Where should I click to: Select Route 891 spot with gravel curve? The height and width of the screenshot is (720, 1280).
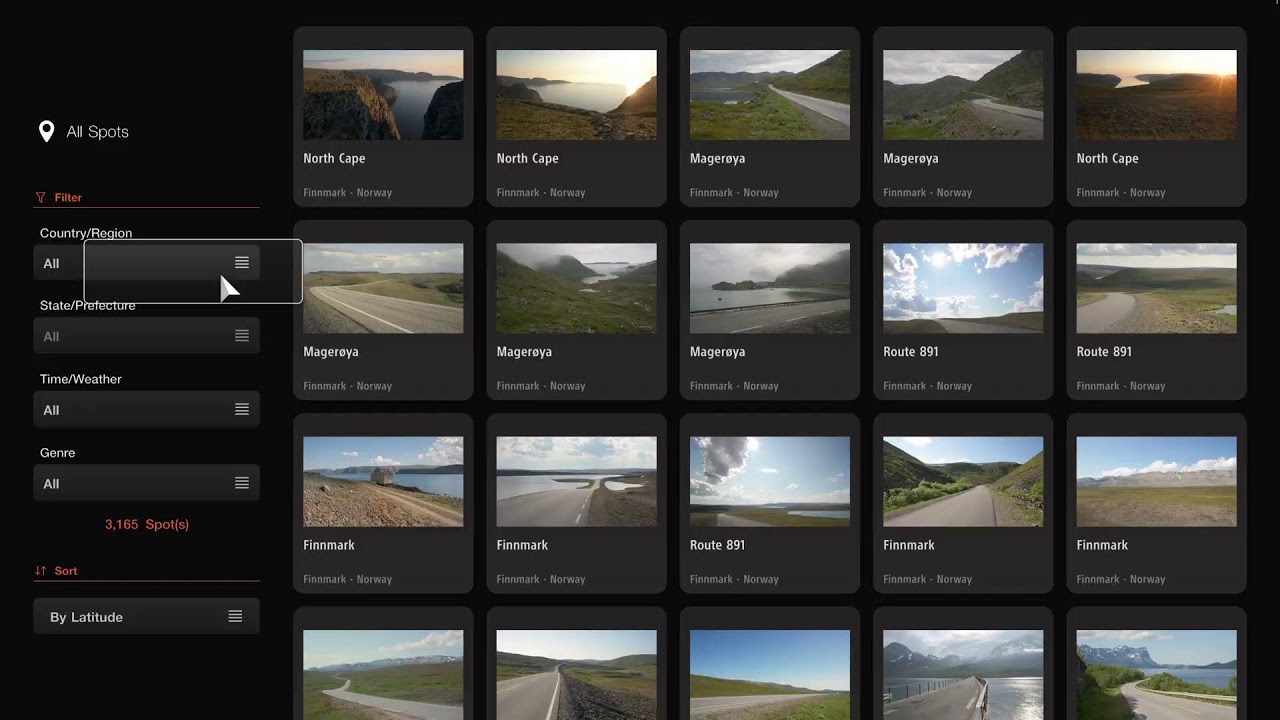1156,310
